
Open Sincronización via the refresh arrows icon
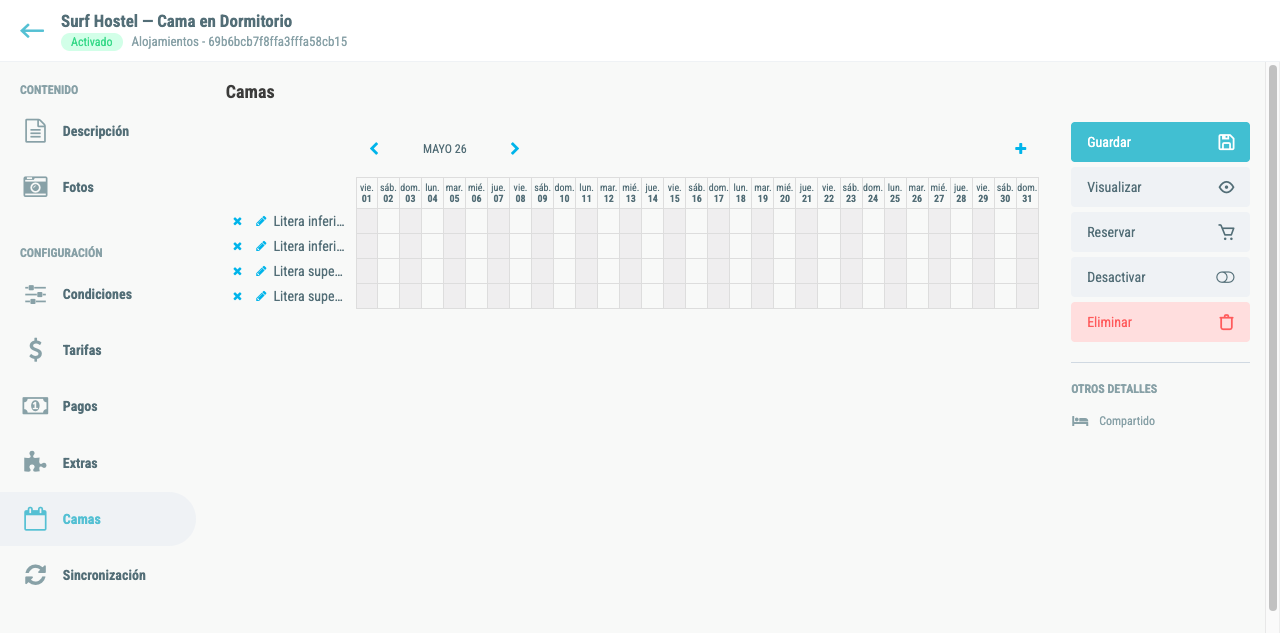tap(35, 575)
